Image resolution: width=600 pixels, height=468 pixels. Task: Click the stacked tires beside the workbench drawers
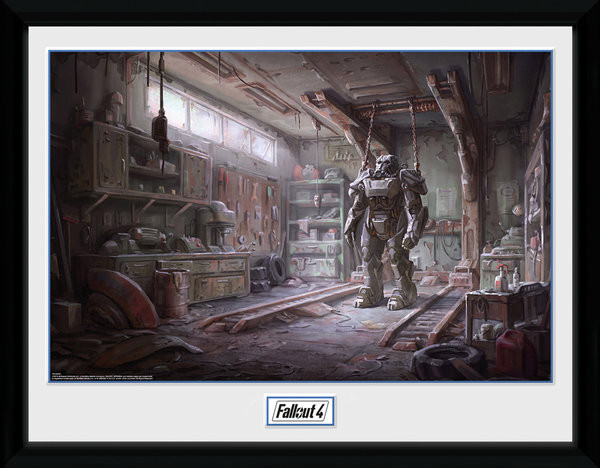[270, 269]
